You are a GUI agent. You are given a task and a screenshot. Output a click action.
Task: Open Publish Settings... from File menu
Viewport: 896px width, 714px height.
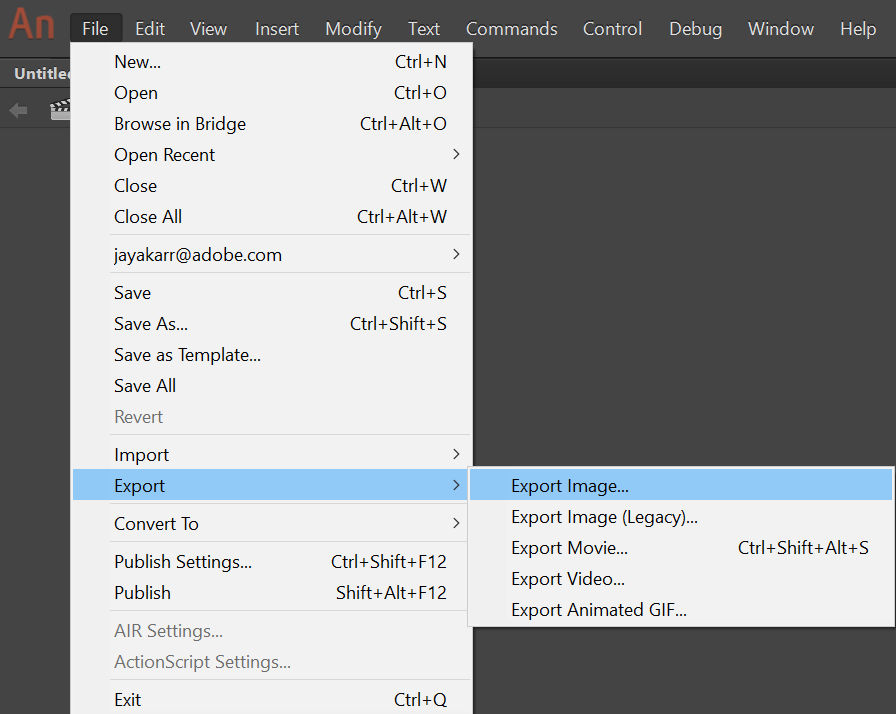[183, 562]
